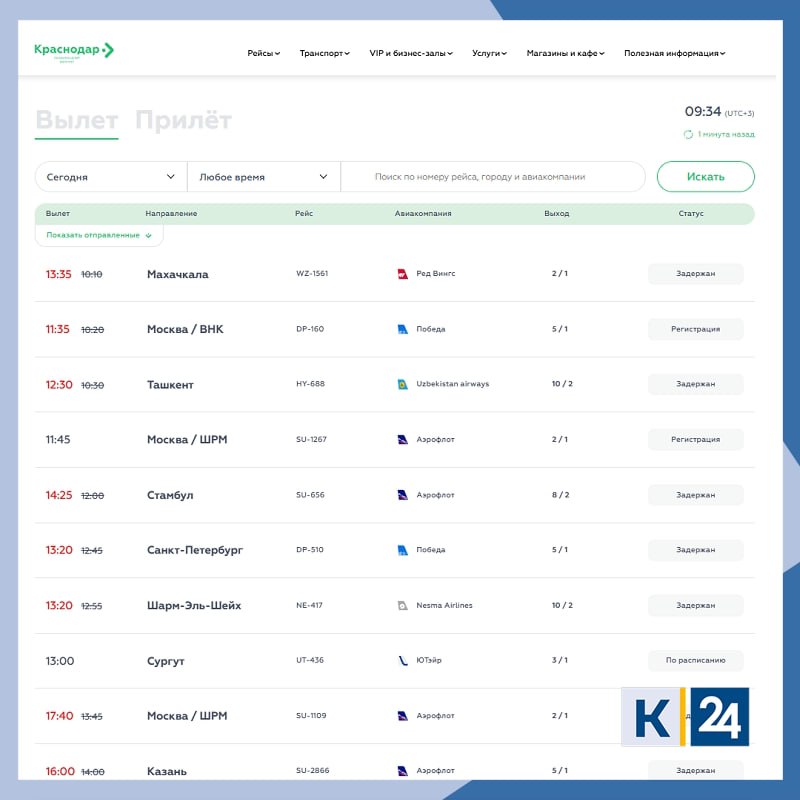
Task: Click the Red Wings airline icon
Action: click(x=403, y=274)
